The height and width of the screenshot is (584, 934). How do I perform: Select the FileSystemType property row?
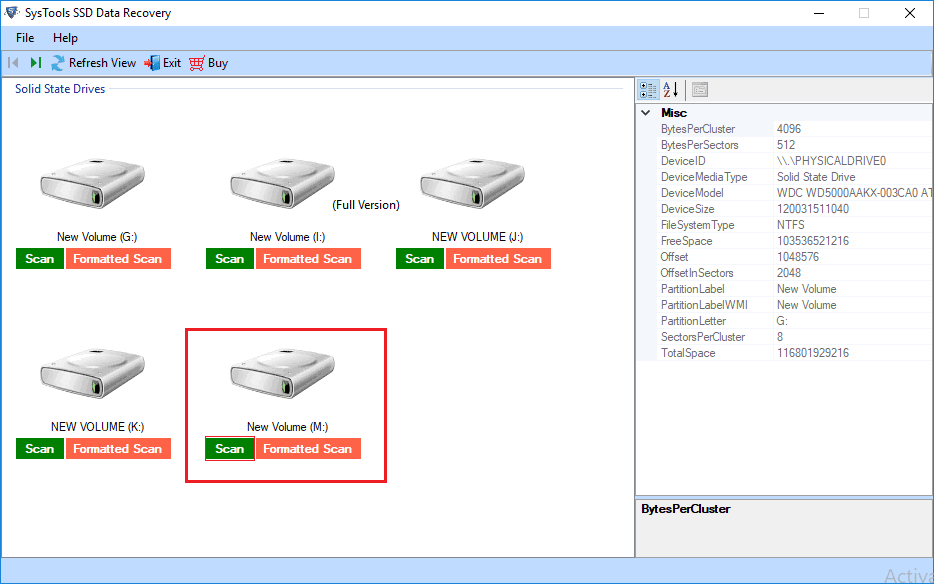pyautogui.click(x=697, y=225)
